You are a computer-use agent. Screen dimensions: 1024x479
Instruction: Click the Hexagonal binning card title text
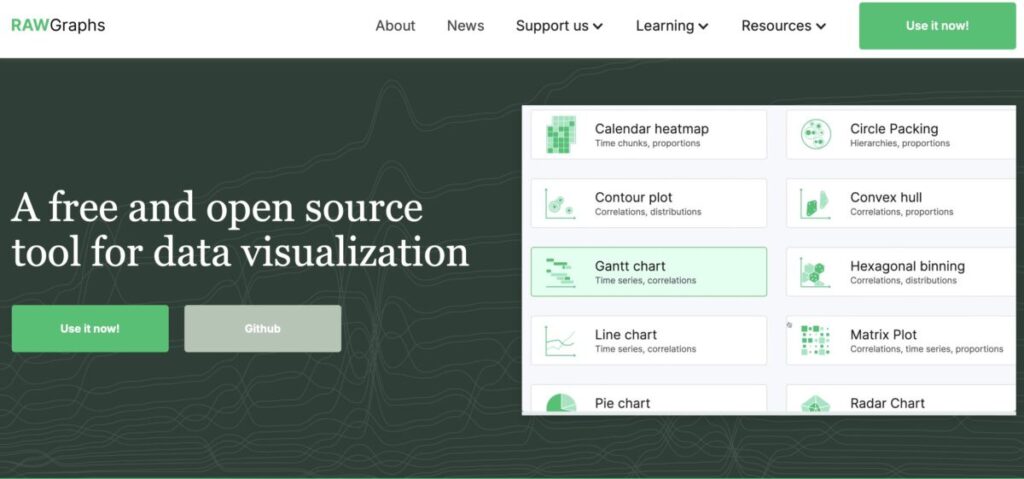point(907,266)
